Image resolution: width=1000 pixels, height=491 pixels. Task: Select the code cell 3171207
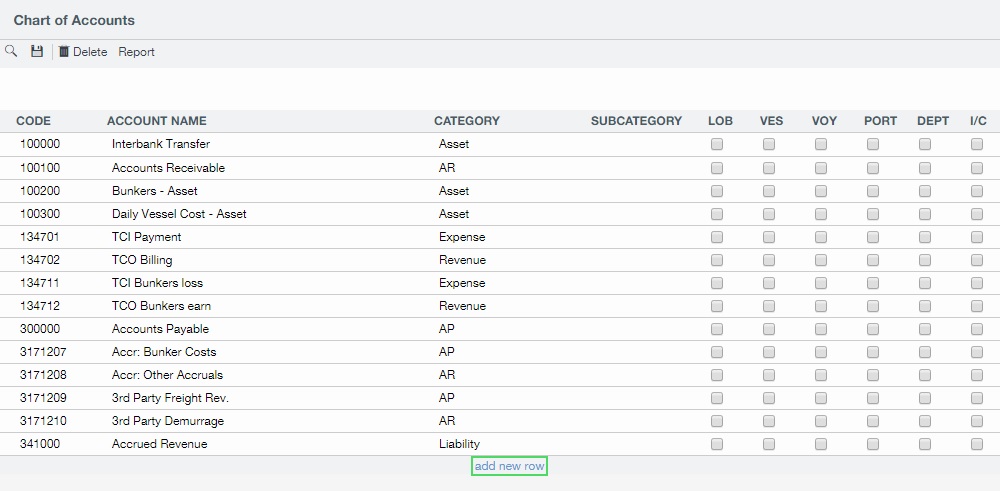[44, 352]
